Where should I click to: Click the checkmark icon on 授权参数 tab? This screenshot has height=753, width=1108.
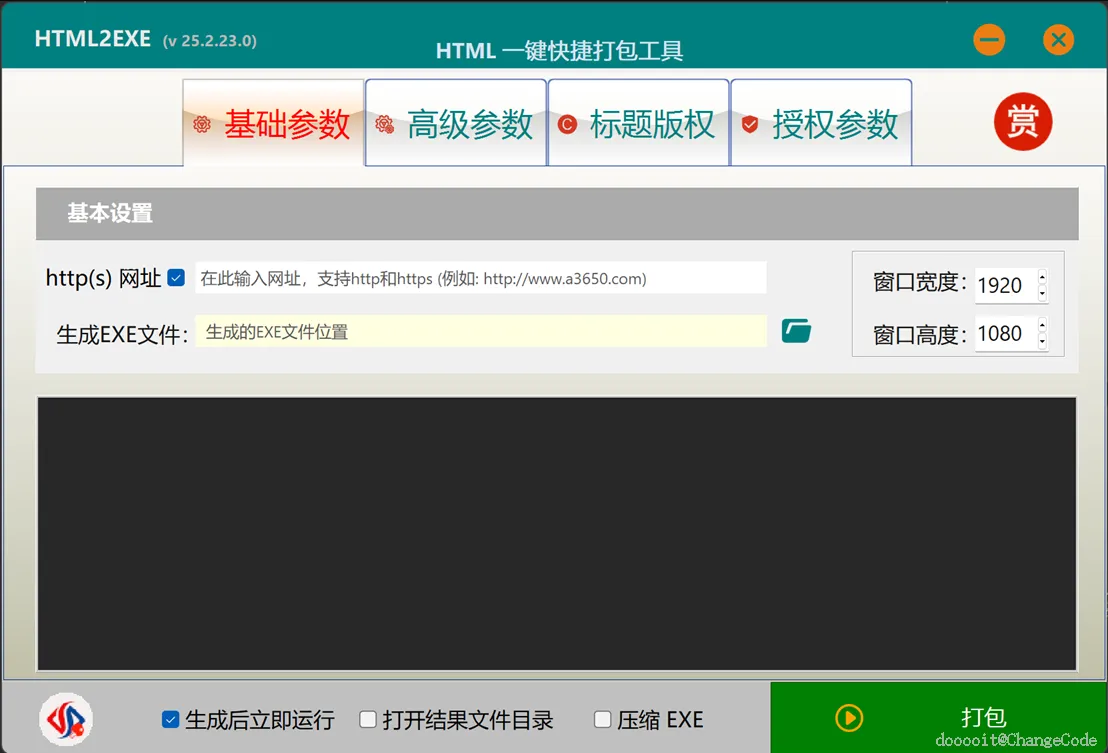pos(749,122)
